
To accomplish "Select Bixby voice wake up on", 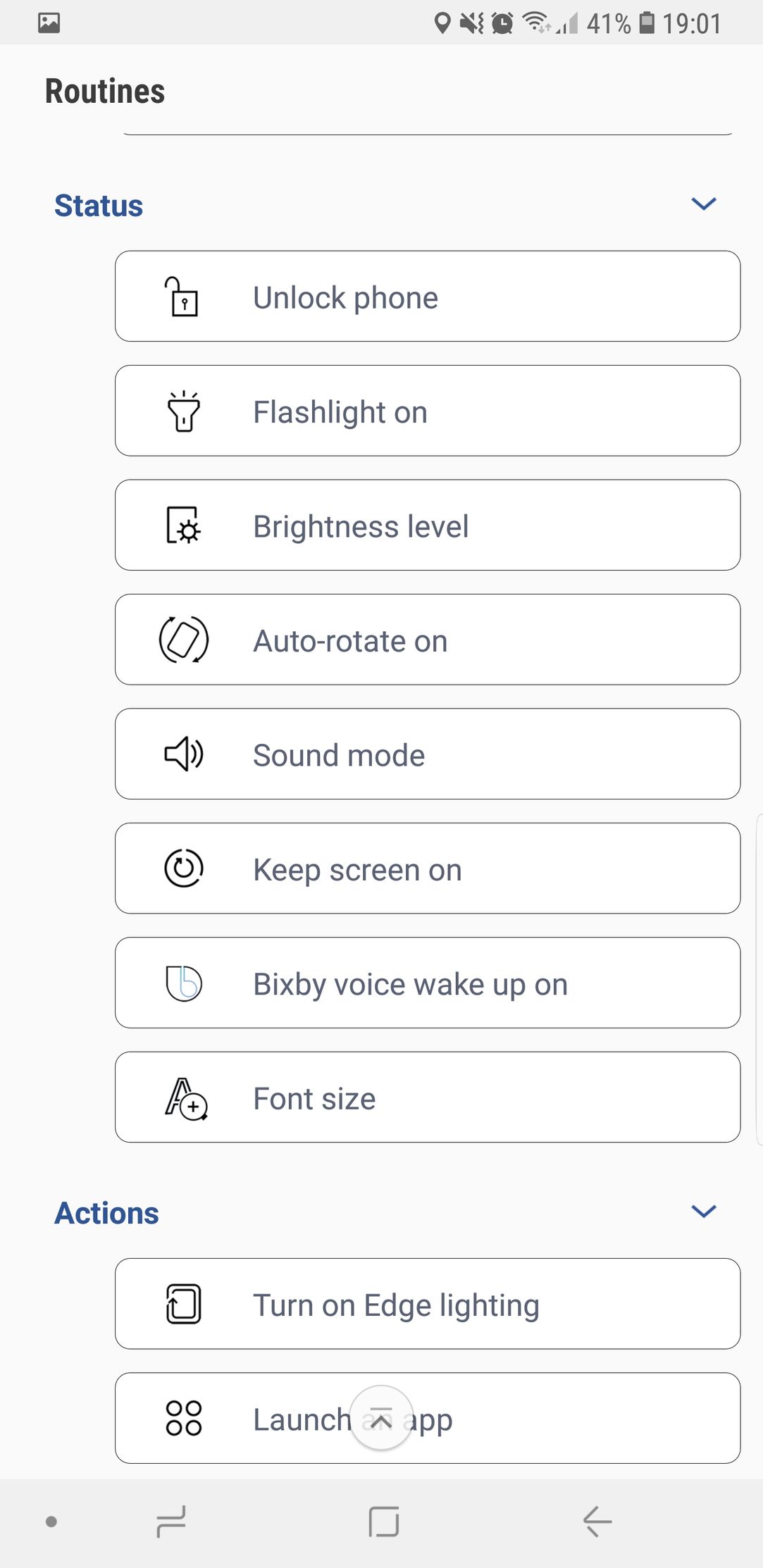I will click(427, 983).
